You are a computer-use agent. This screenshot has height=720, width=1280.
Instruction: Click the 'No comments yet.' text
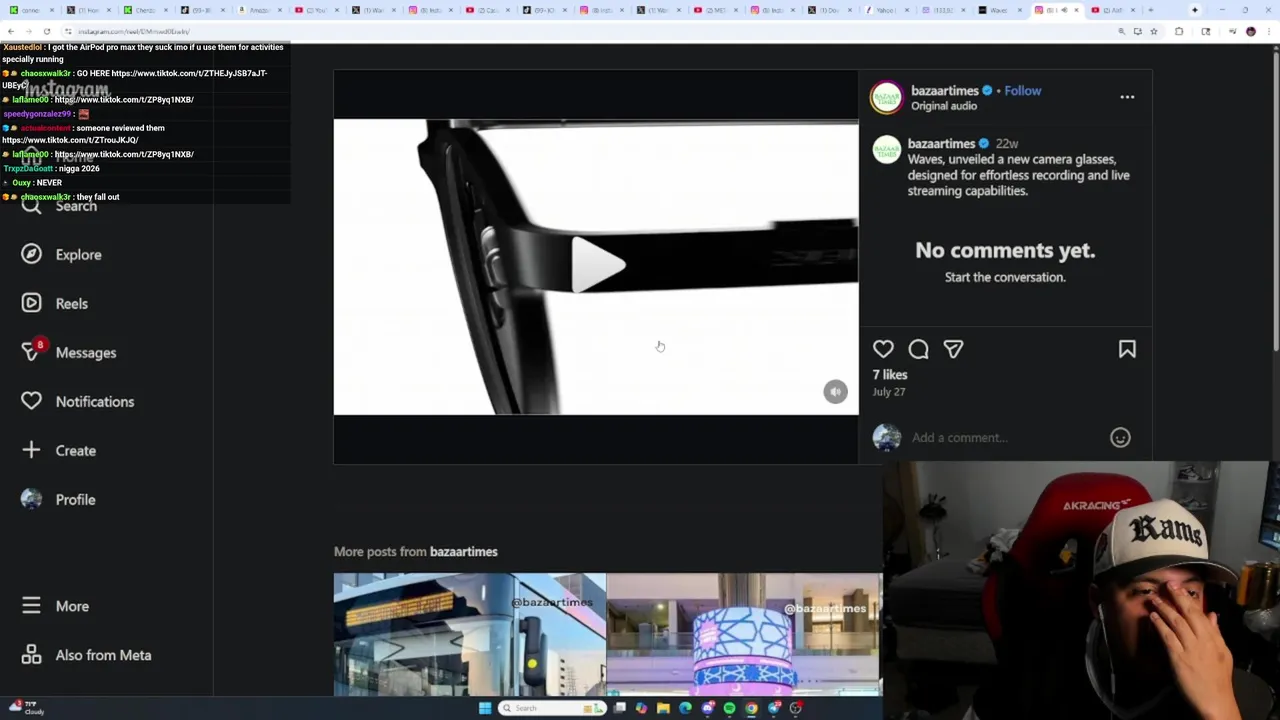tap(1005, 251)
